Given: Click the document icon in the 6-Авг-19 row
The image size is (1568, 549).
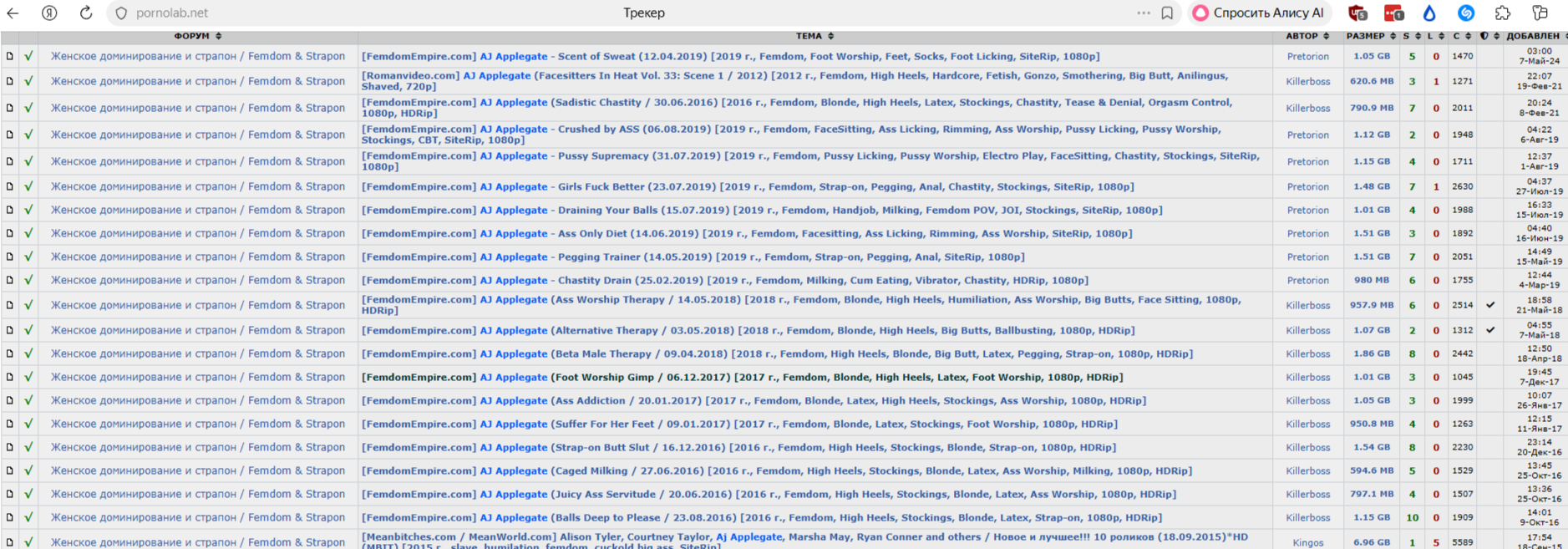Looking at the screenshot, I should coord(9,135).
